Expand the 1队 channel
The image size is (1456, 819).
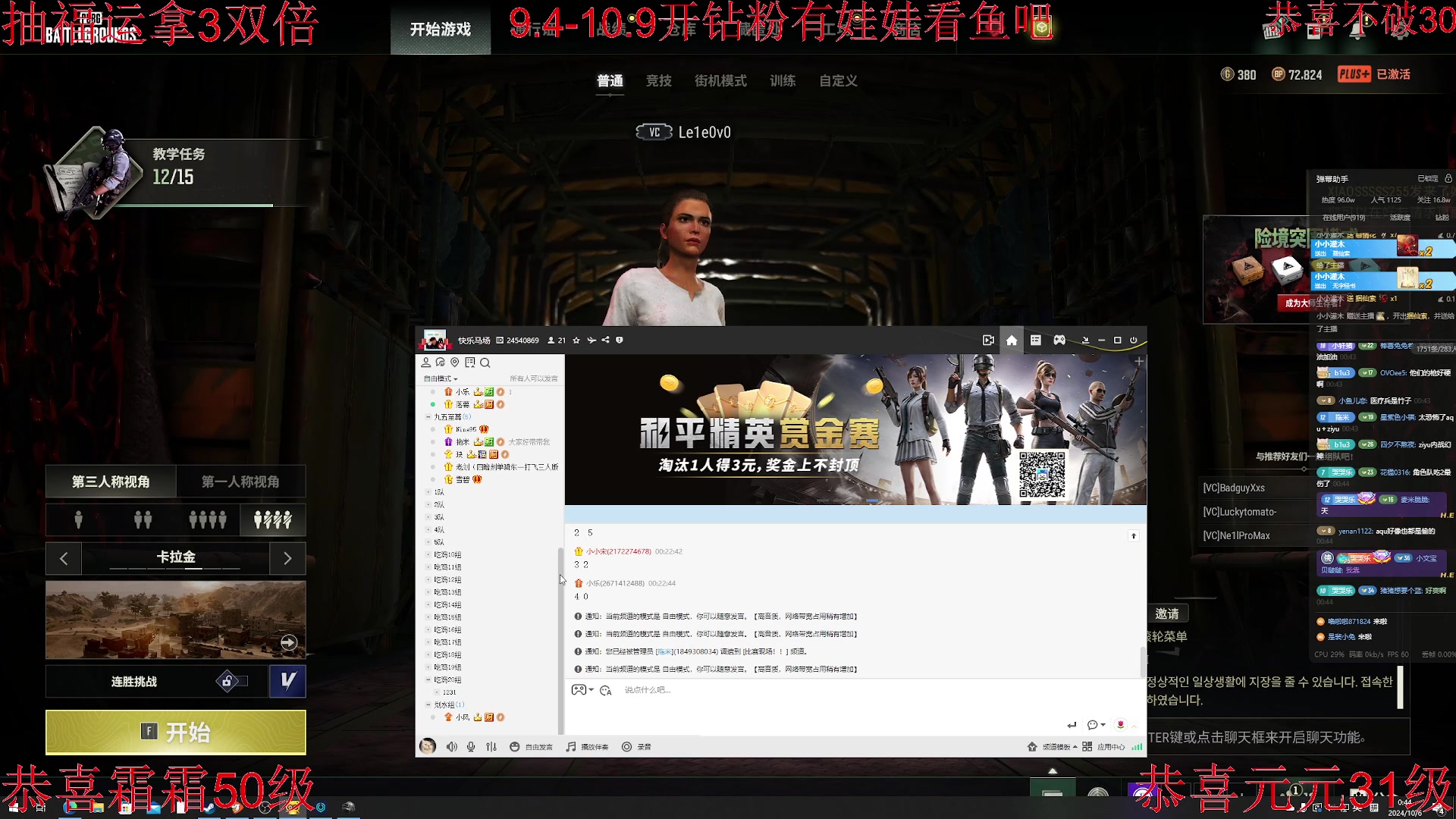pyautogui.click(x=428, y=492)
